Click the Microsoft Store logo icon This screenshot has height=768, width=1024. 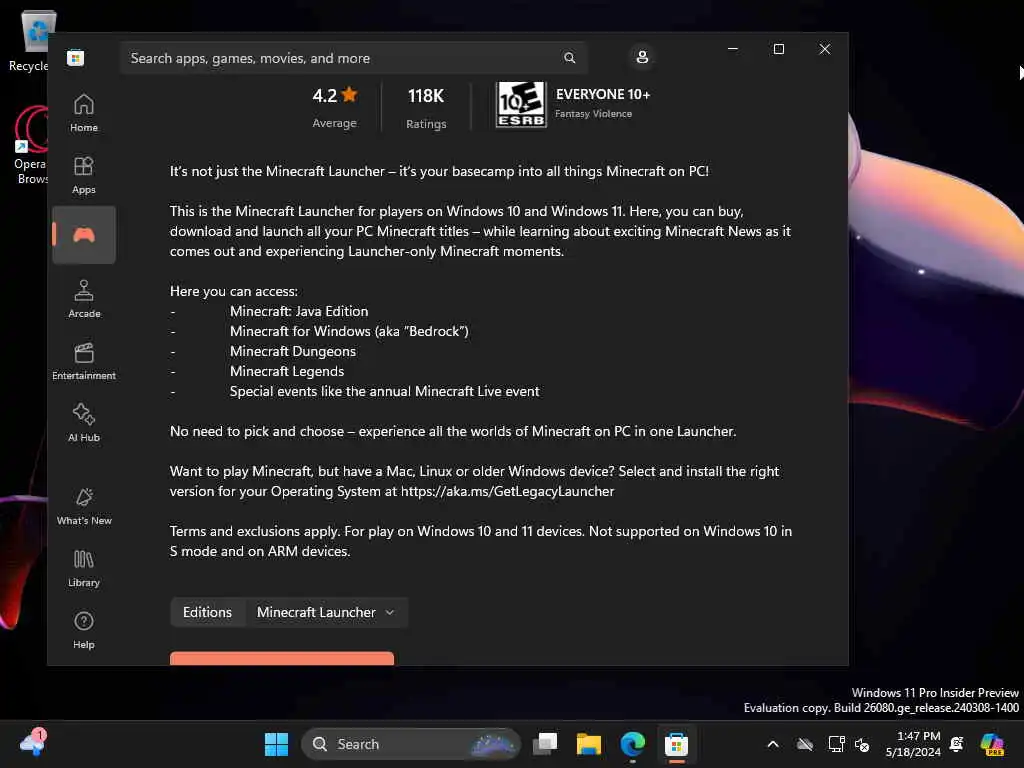click(x=76, y=58)
